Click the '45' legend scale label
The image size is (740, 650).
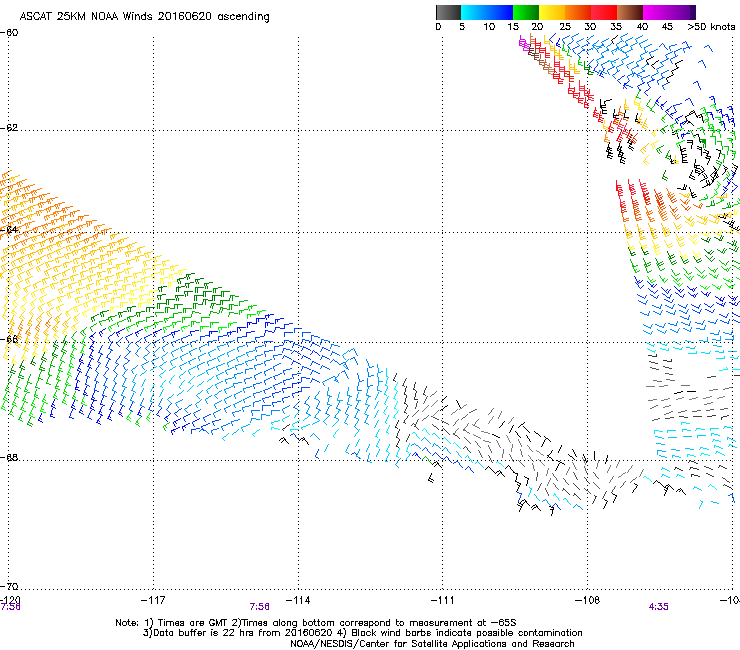tap(667, 27)
